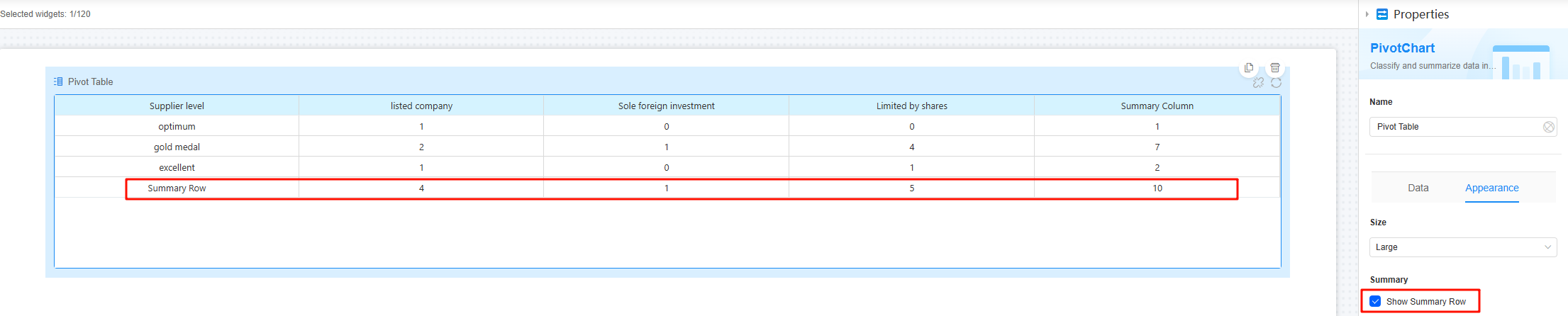
Task: Copy the Pivot Table widget
Action: point(1249,68)
